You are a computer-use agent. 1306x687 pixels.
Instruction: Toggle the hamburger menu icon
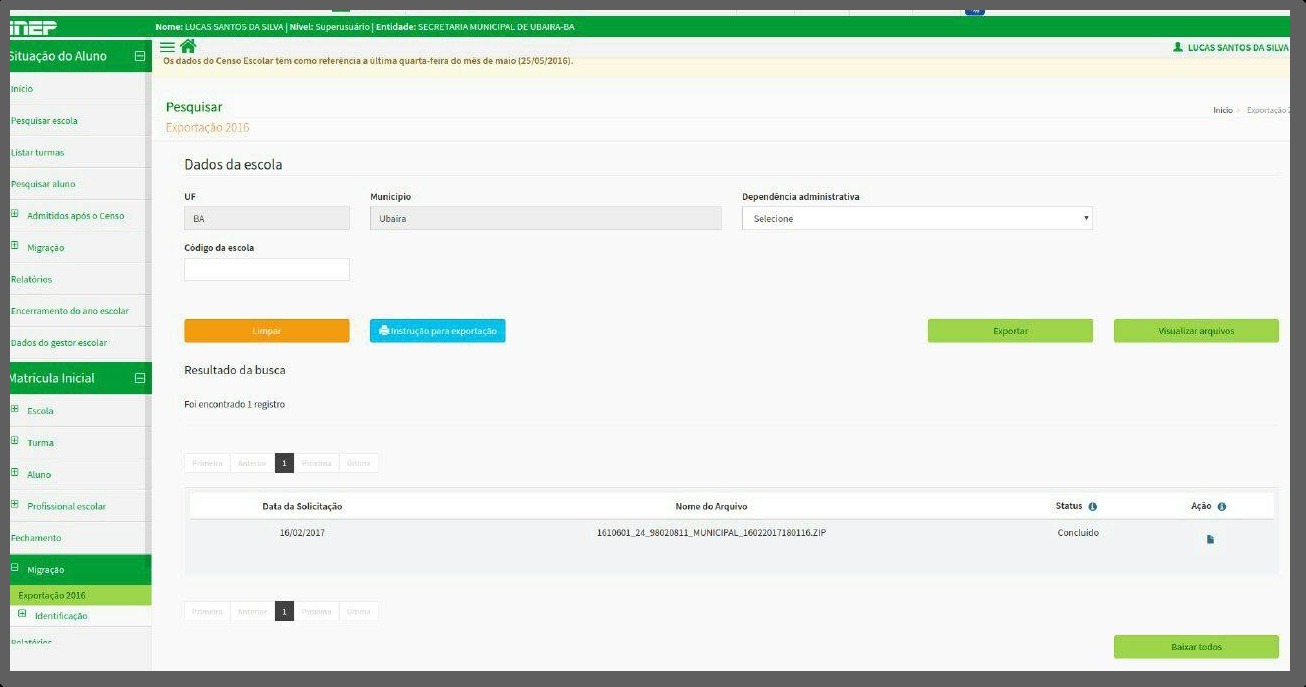(167, 47)
